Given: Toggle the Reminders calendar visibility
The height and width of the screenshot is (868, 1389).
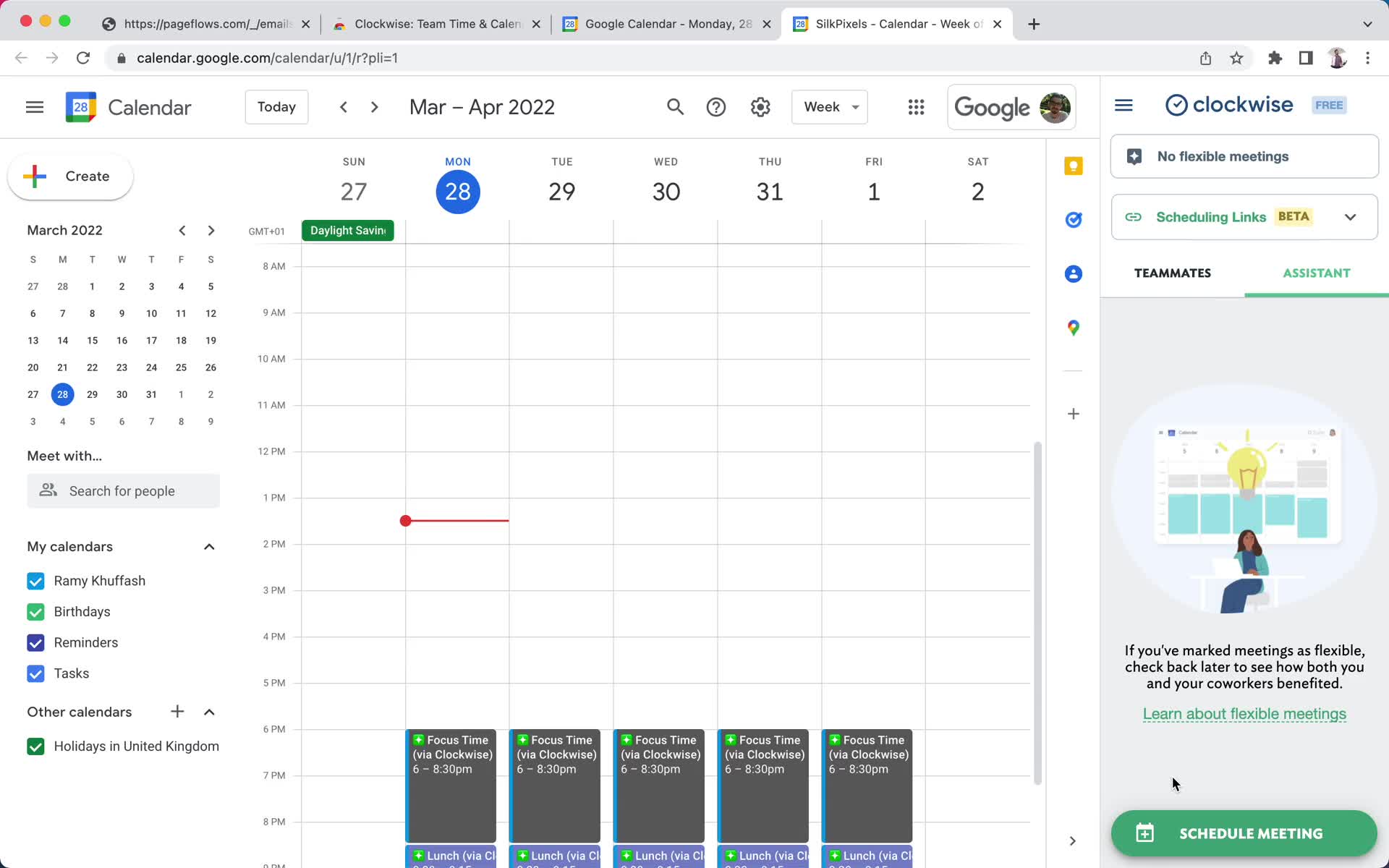Looking at the screenshot, I should pyautogui.click(x=35, y=642).
